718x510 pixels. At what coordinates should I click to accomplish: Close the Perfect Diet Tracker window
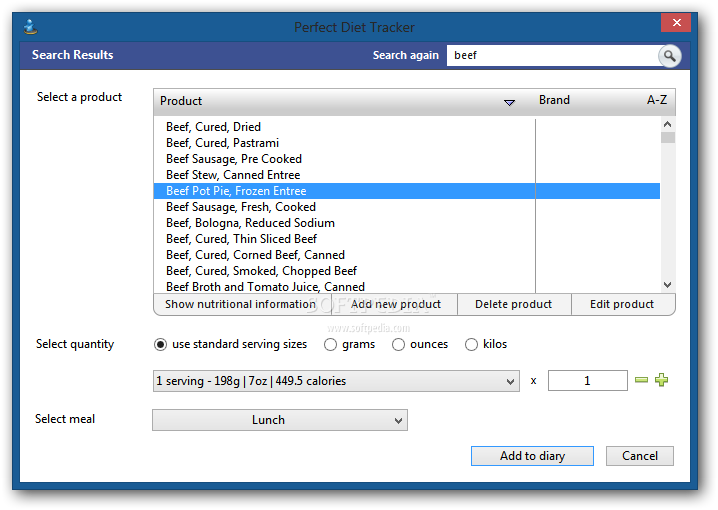676,22
